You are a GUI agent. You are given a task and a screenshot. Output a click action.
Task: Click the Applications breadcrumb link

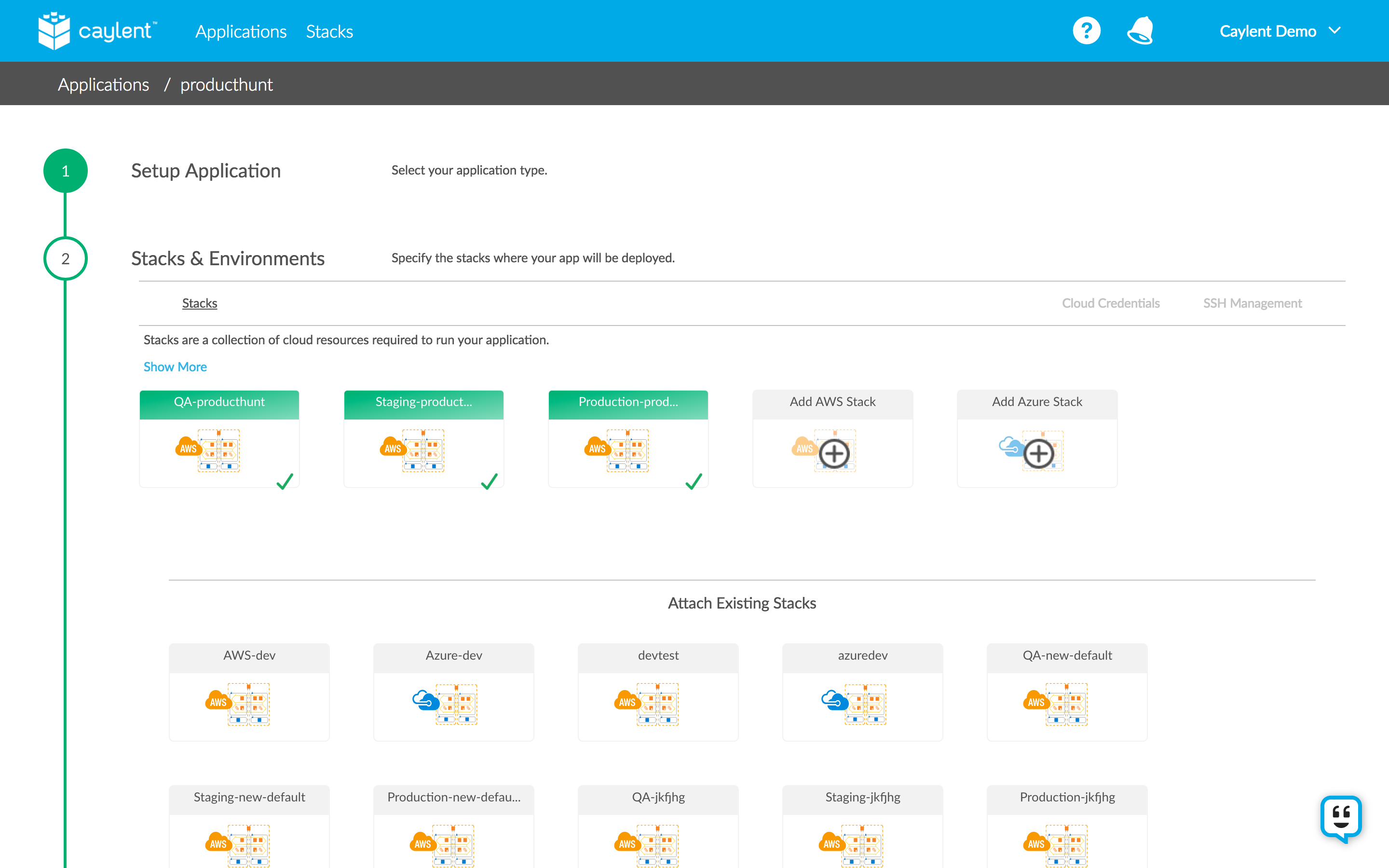coord(103,84)
